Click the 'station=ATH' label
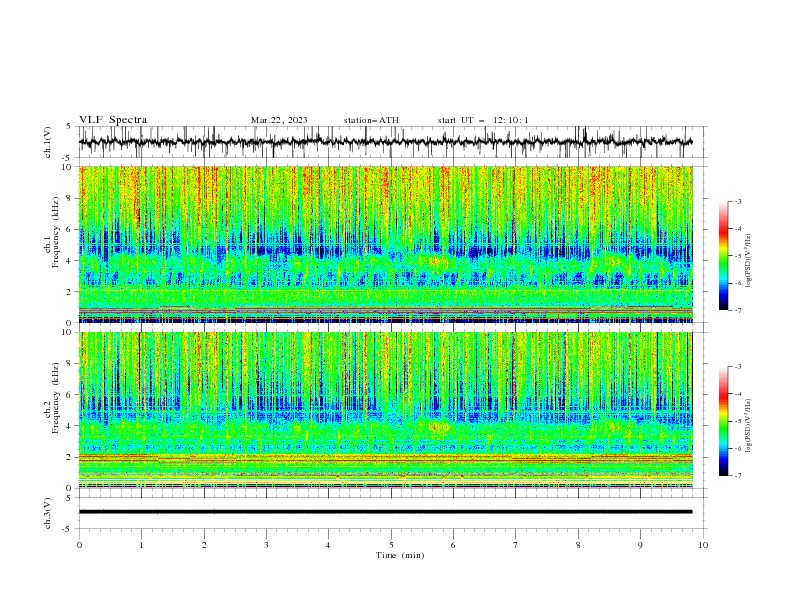The height and width of the screenshot is (612, 792). tap(371, 120)
